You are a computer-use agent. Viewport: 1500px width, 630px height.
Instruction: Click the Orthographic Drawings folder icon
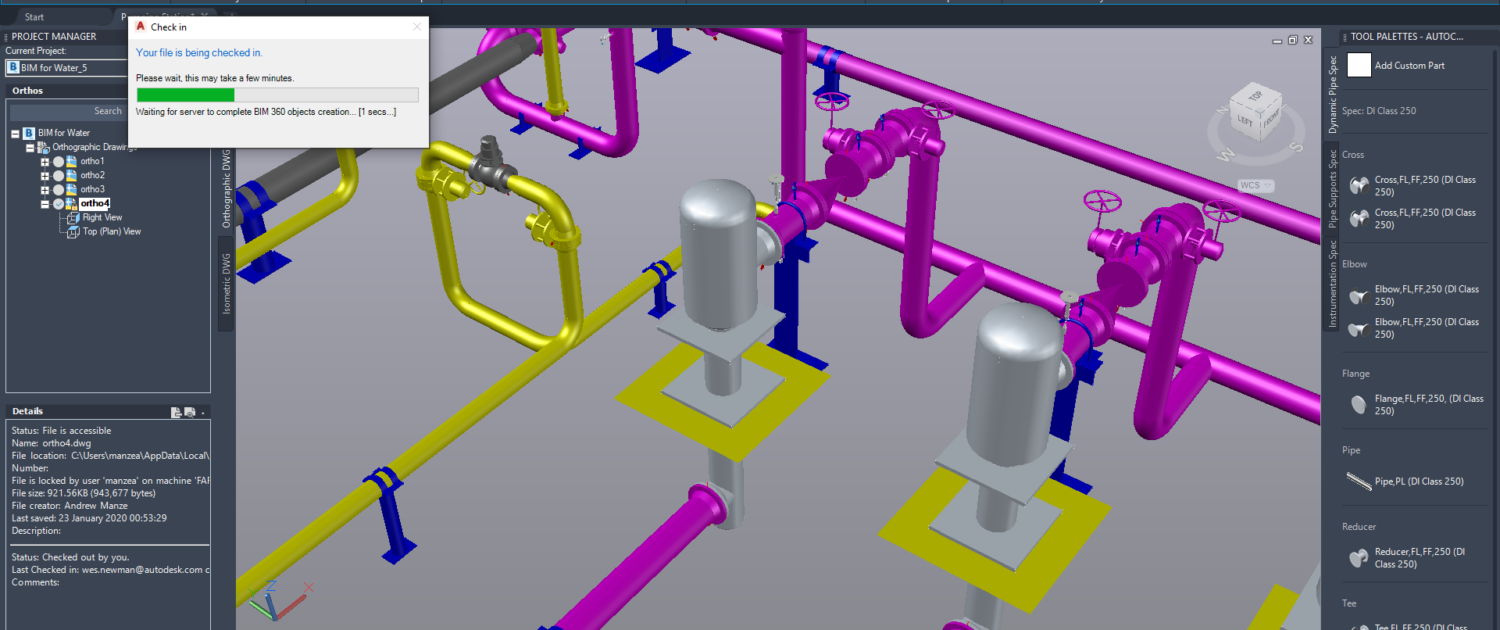tap(43, 148)
